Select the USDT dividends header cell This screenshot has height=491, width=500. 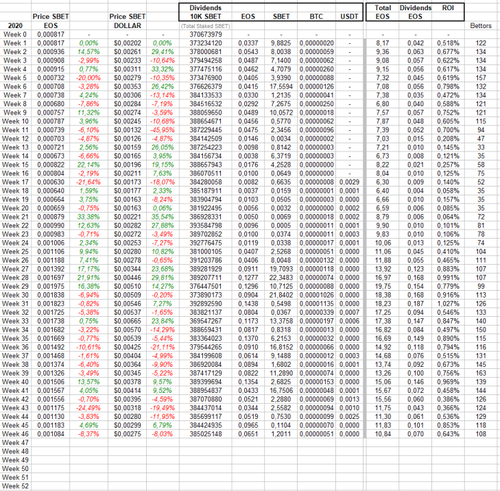(x=349, y=16)
